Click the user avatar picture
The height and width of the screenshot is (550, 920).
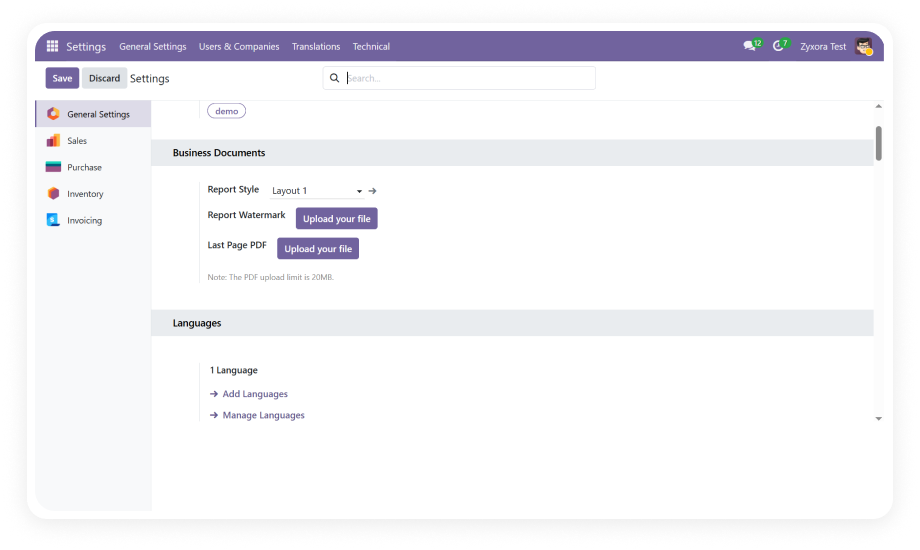864,46
